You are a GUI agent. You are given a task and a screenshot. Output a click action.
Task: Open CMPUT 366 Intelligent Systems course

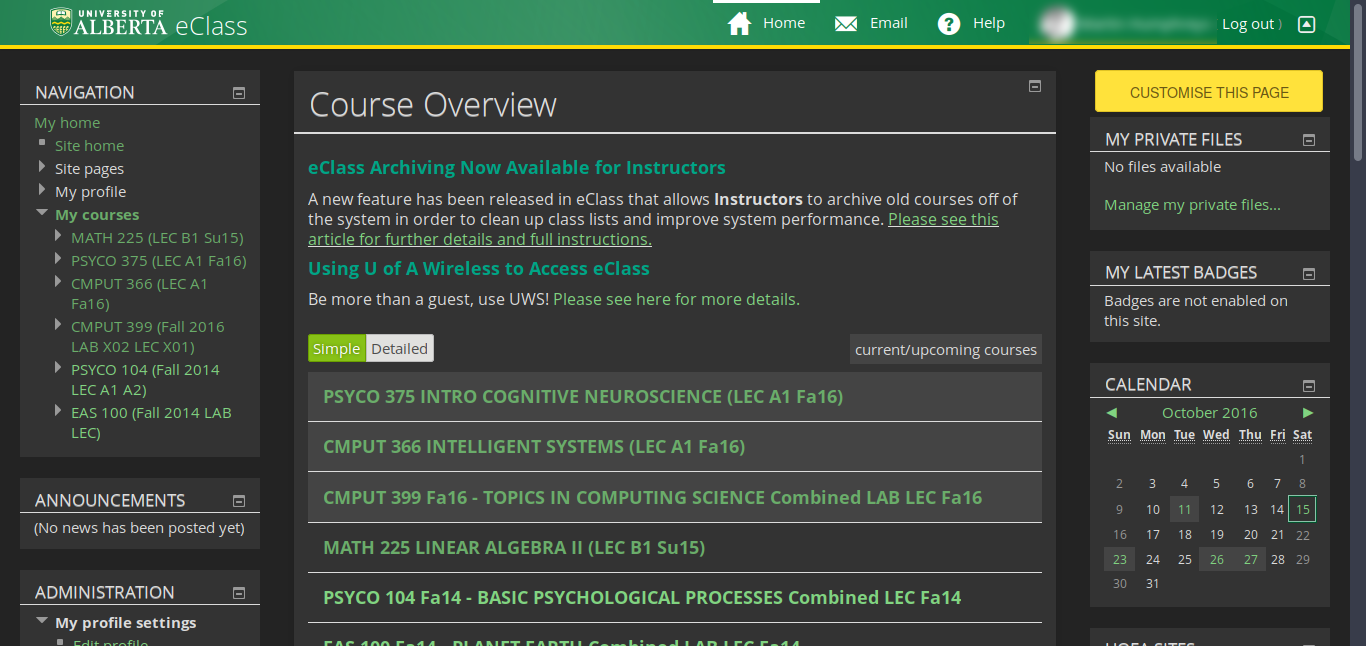(x=534, y=447)
